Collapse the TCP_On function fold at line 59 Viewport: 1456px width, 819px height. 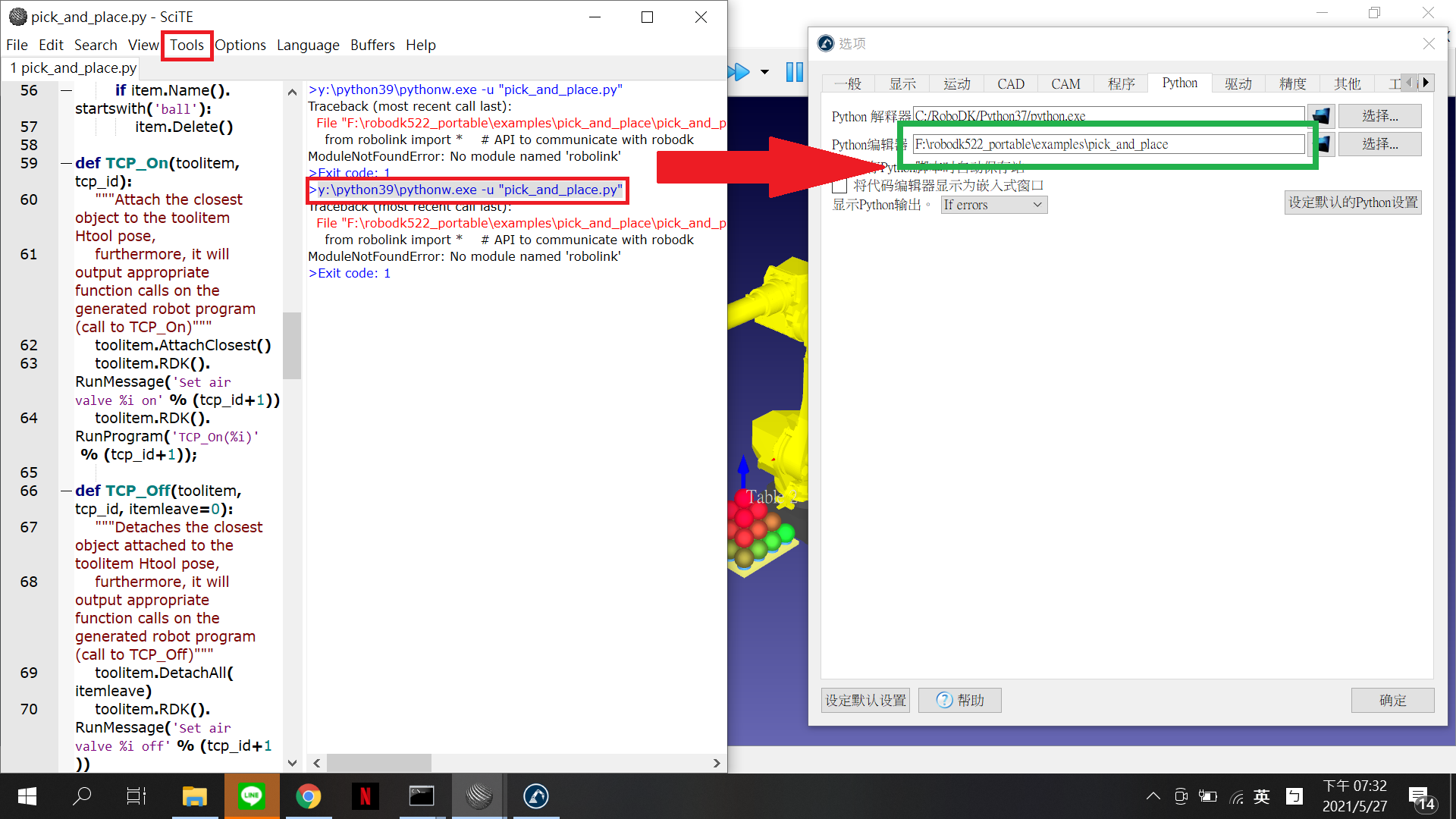point(67,164)
